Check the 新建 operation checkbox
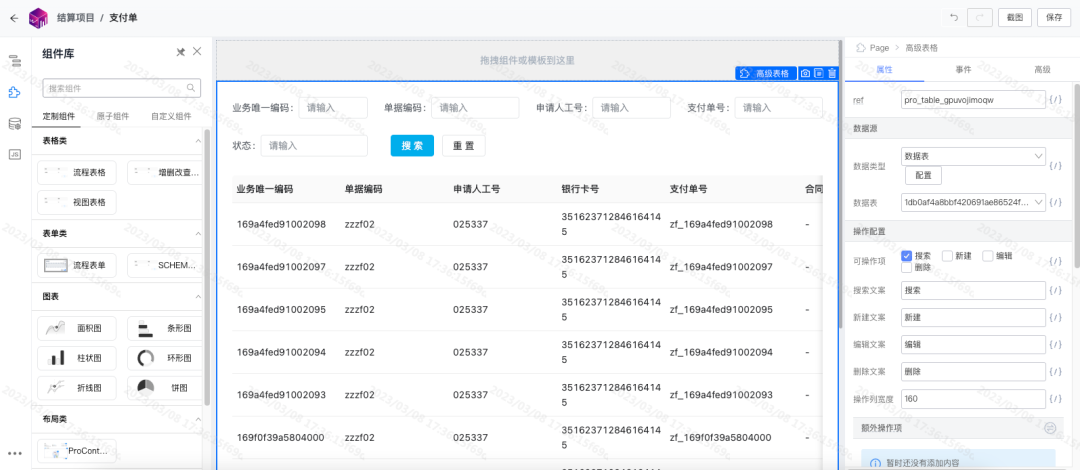 coord(947,256)
